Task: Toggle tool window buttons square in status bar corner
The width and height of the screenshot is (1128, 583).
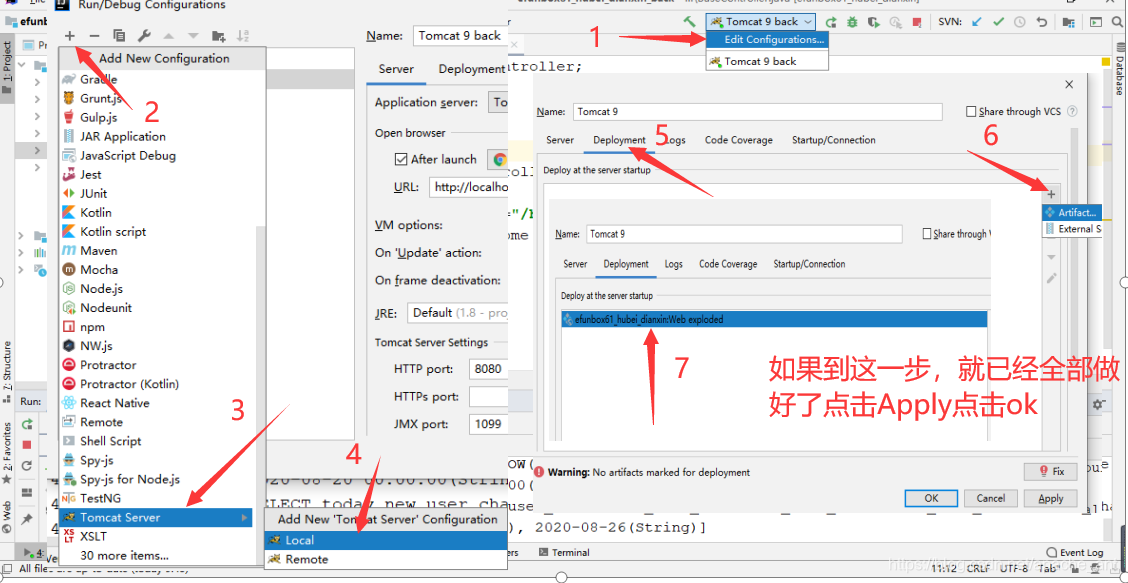Action: coord(6,569)
